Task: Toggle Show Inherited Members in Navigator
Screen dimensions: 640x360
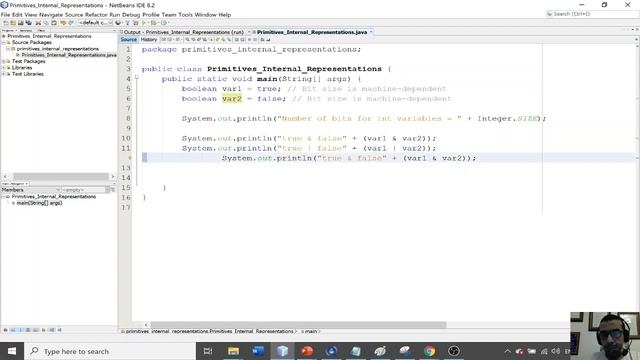Action: pyautogui.click(x=5, y=330)
